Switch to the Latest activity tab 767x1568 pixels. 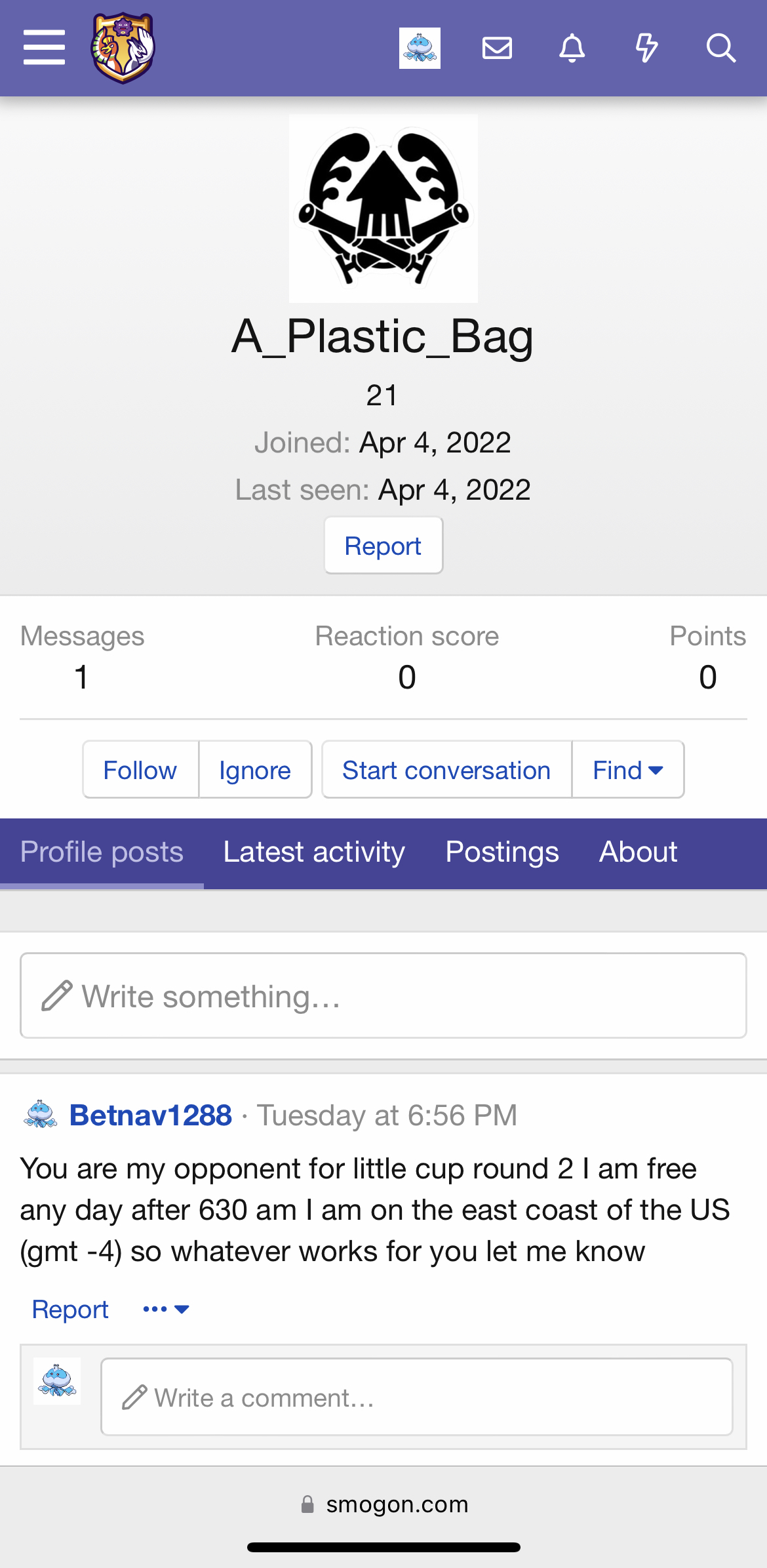314,852
